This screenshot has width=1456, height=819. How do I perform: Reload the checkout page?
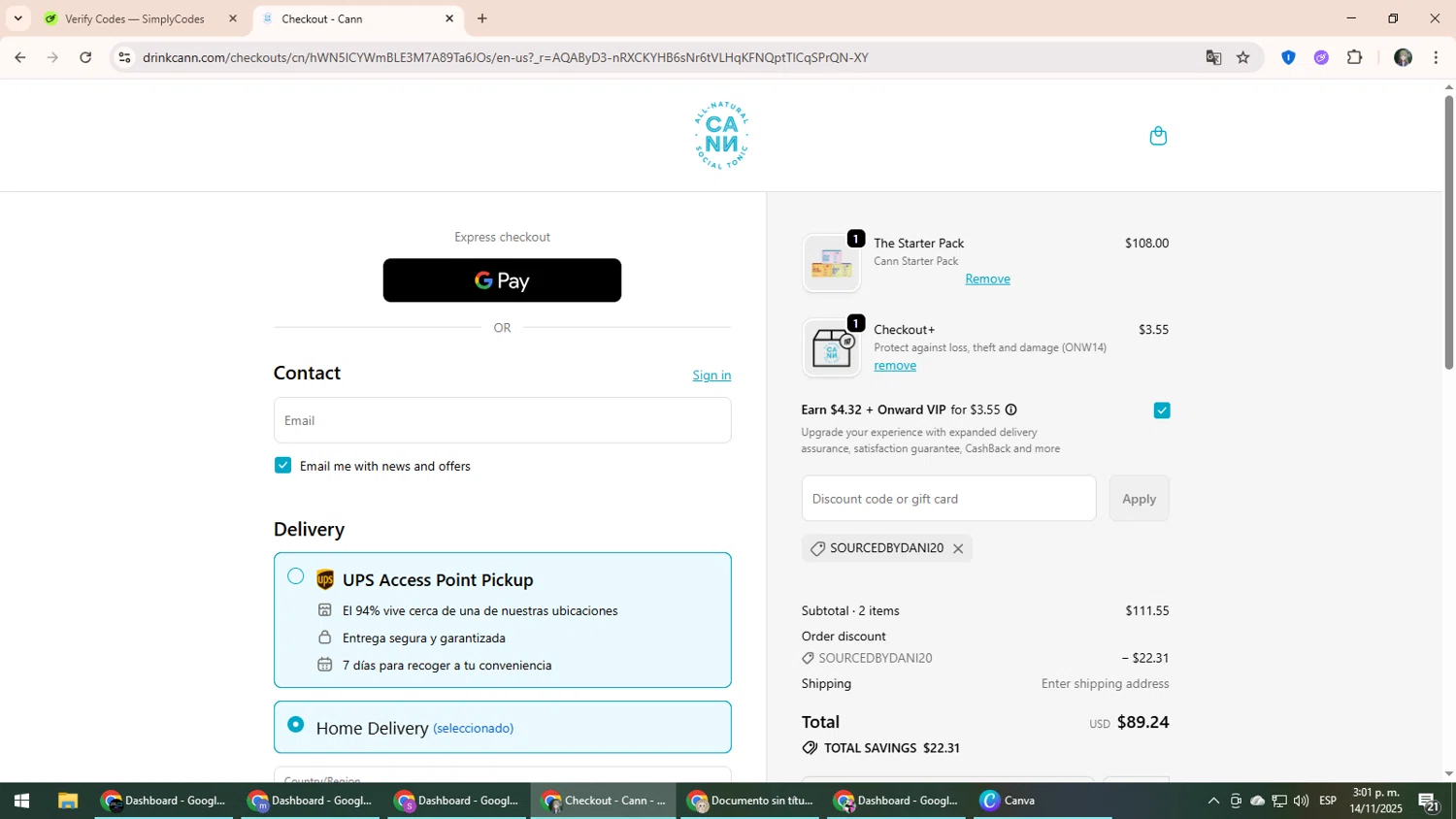pyautogui.click(x=85, y=57)
